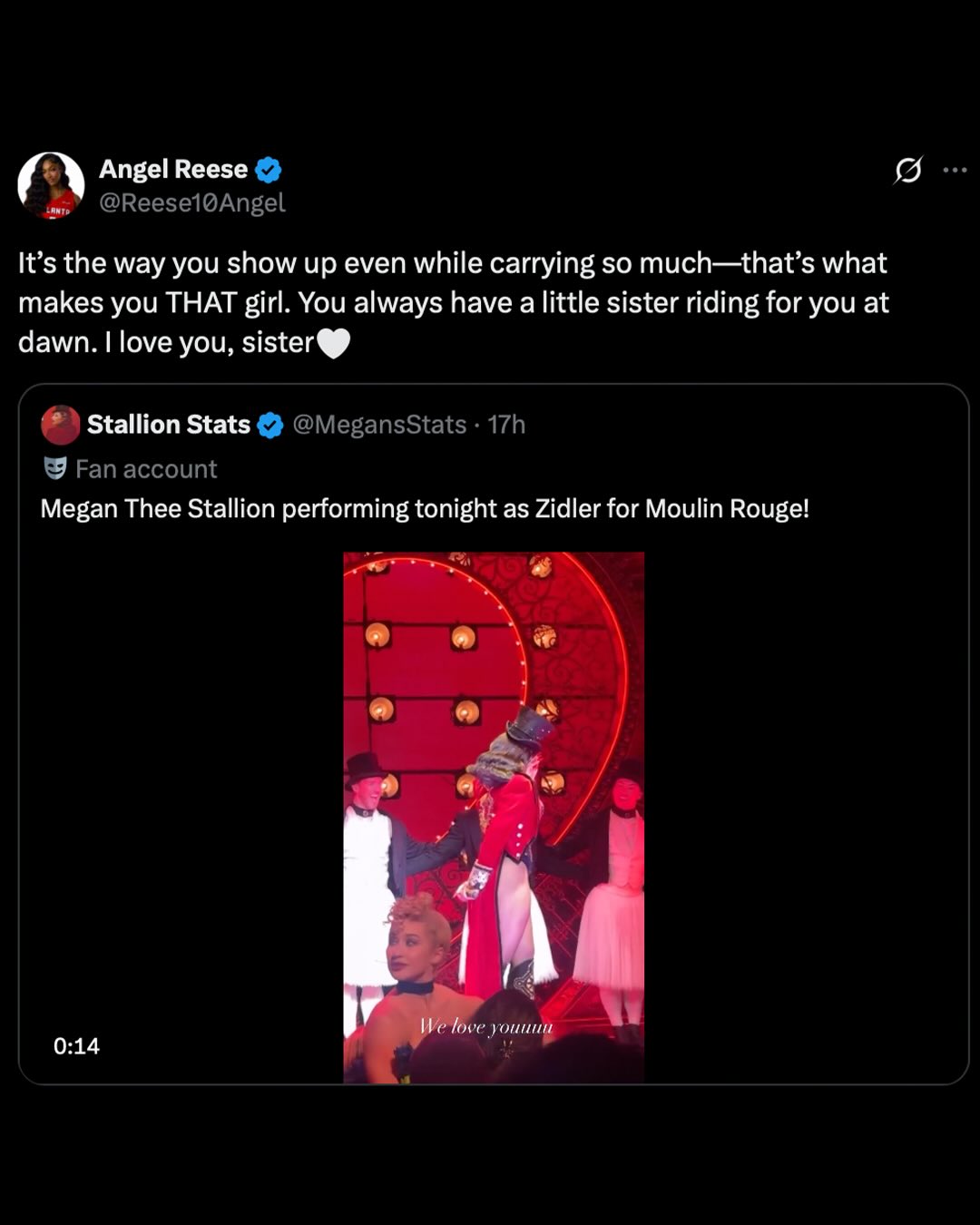This screenshot has width=980, height=1225.
Task: Visit the @Reese10Angel handle
Action: click(x=192, y=202)
